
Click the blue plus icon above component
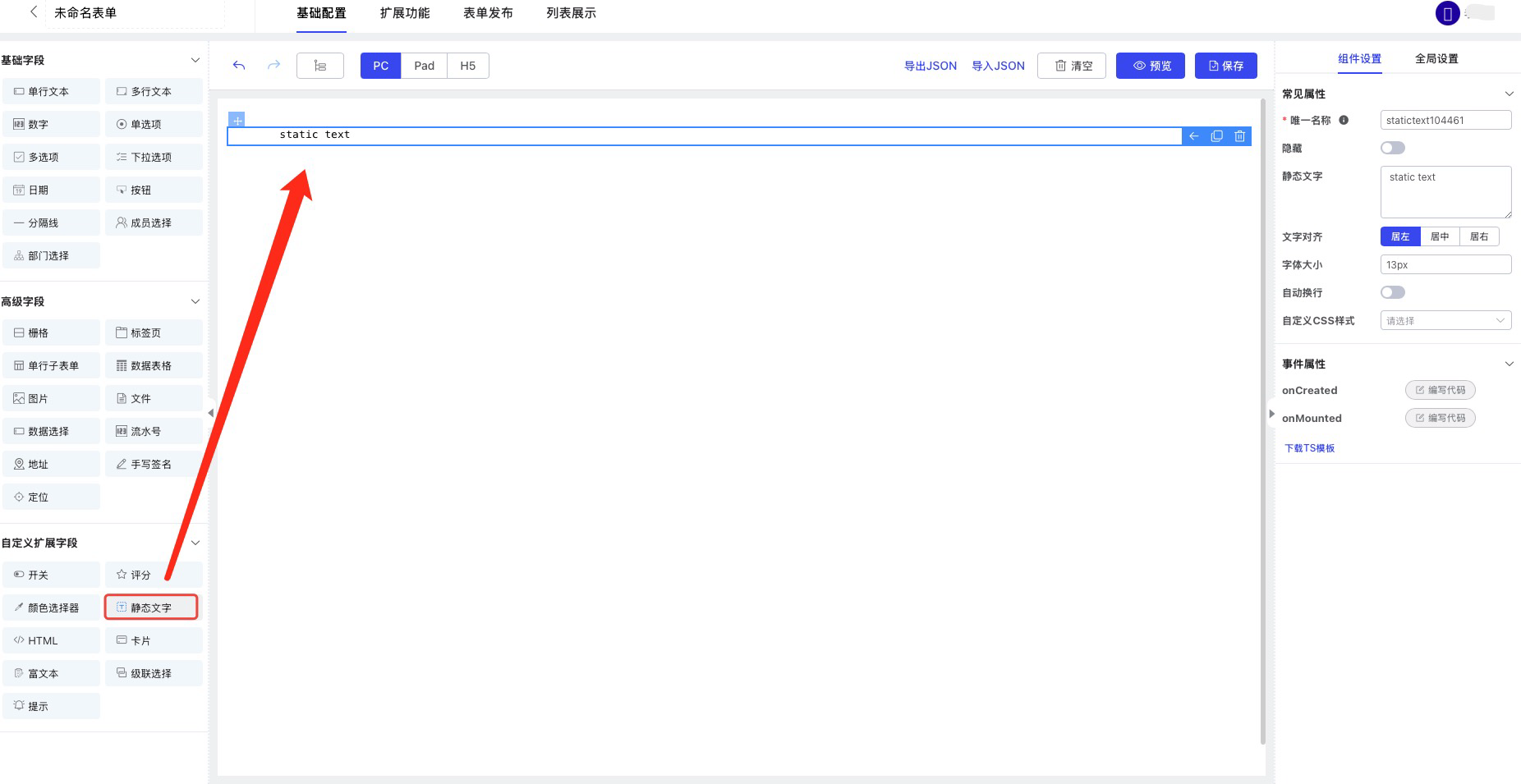click(x=237, y=120)
